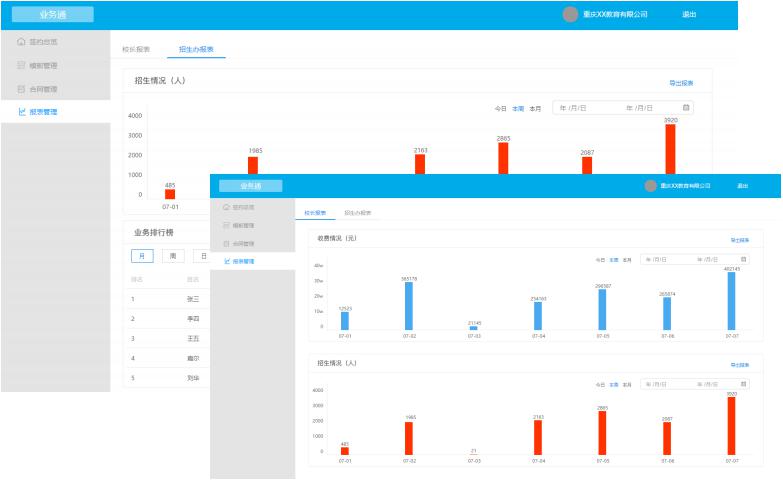Open calendar icon in back window date range
The width and height of the screenshot is (783, 480).
pos(686,107)
